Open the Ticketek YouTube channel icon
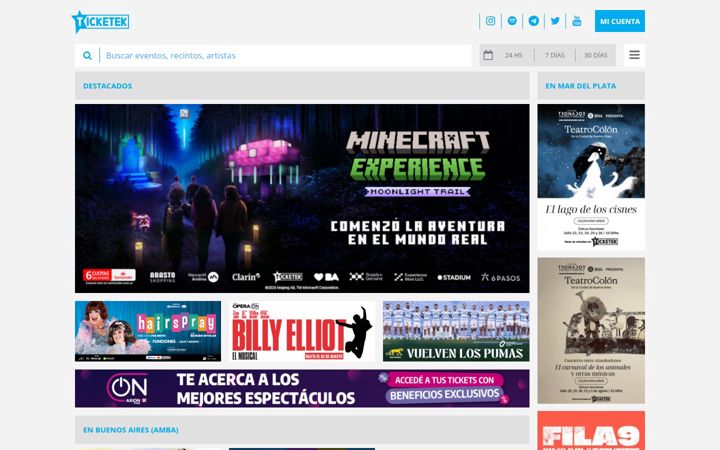 point(577,21)
